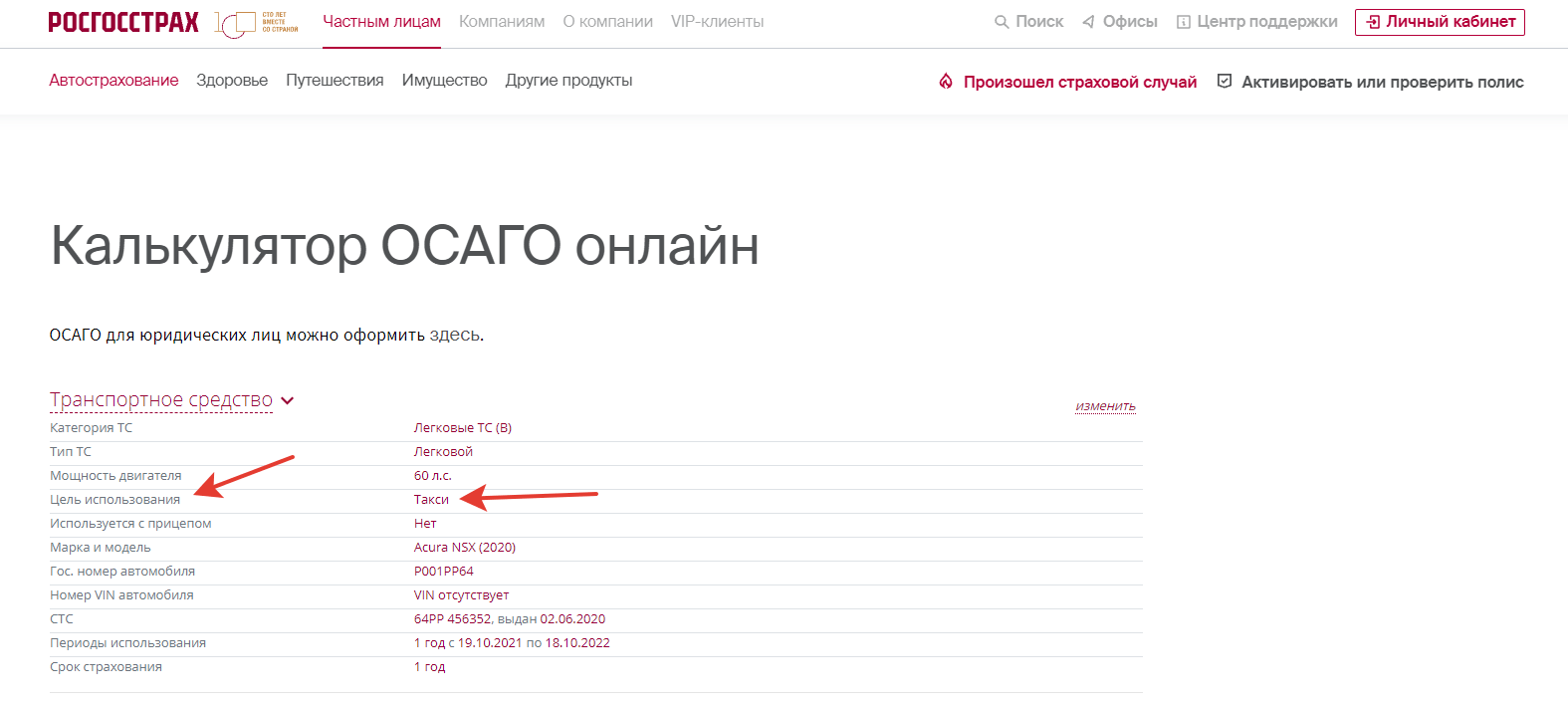Open the О компании tab

click(608, 22)
